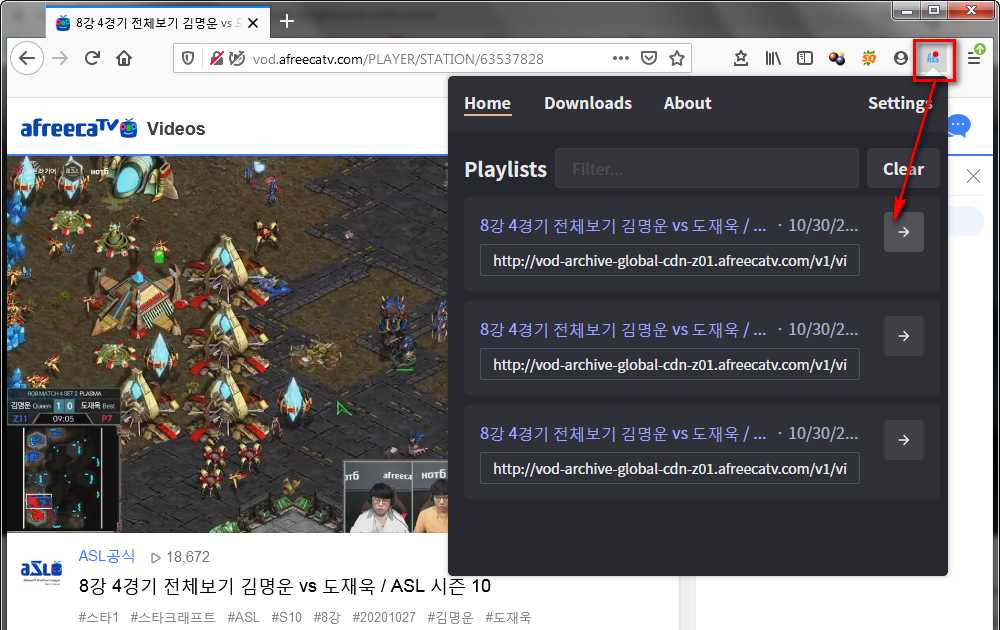The image size is (1000, 630).
Task: Click the StarCraft video player
Action: pyautogui.click(x=228, y=344)
